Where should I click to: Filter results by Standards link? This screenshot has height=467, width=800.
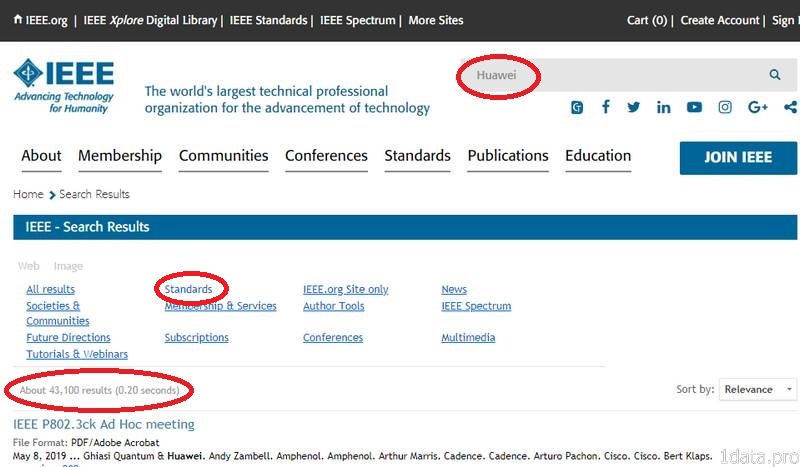(188, 289)
